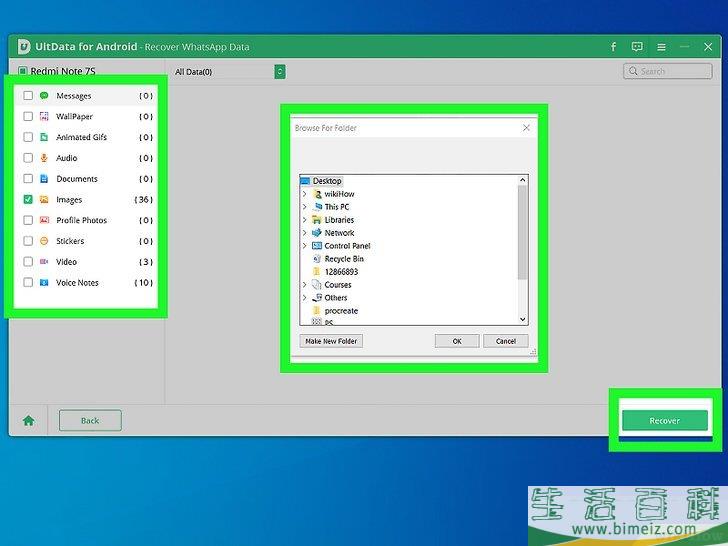Expand the Courses folder node
Image resolution: width=728 pixels, height=546 pixels.
pos(305,285)
